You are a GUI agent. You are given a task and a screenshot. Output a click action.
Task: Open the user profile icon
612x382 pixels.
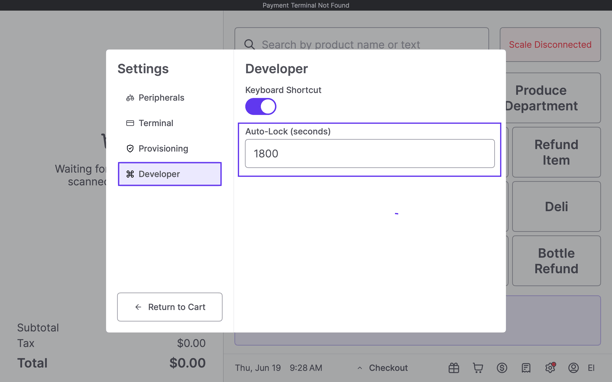(x=573, y=368)
